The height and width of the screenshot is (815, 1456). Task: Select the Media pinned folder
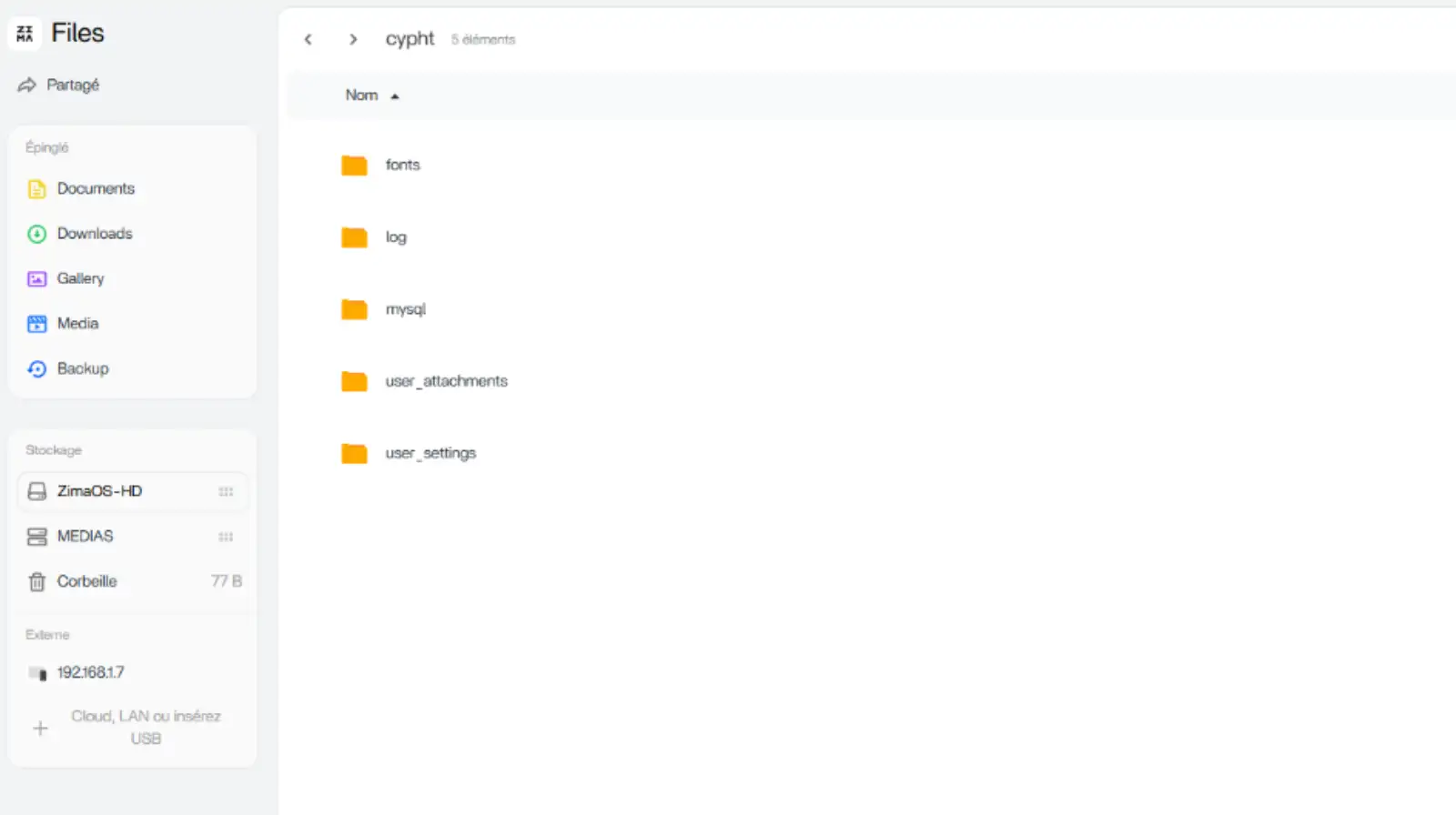coord(77,324)
